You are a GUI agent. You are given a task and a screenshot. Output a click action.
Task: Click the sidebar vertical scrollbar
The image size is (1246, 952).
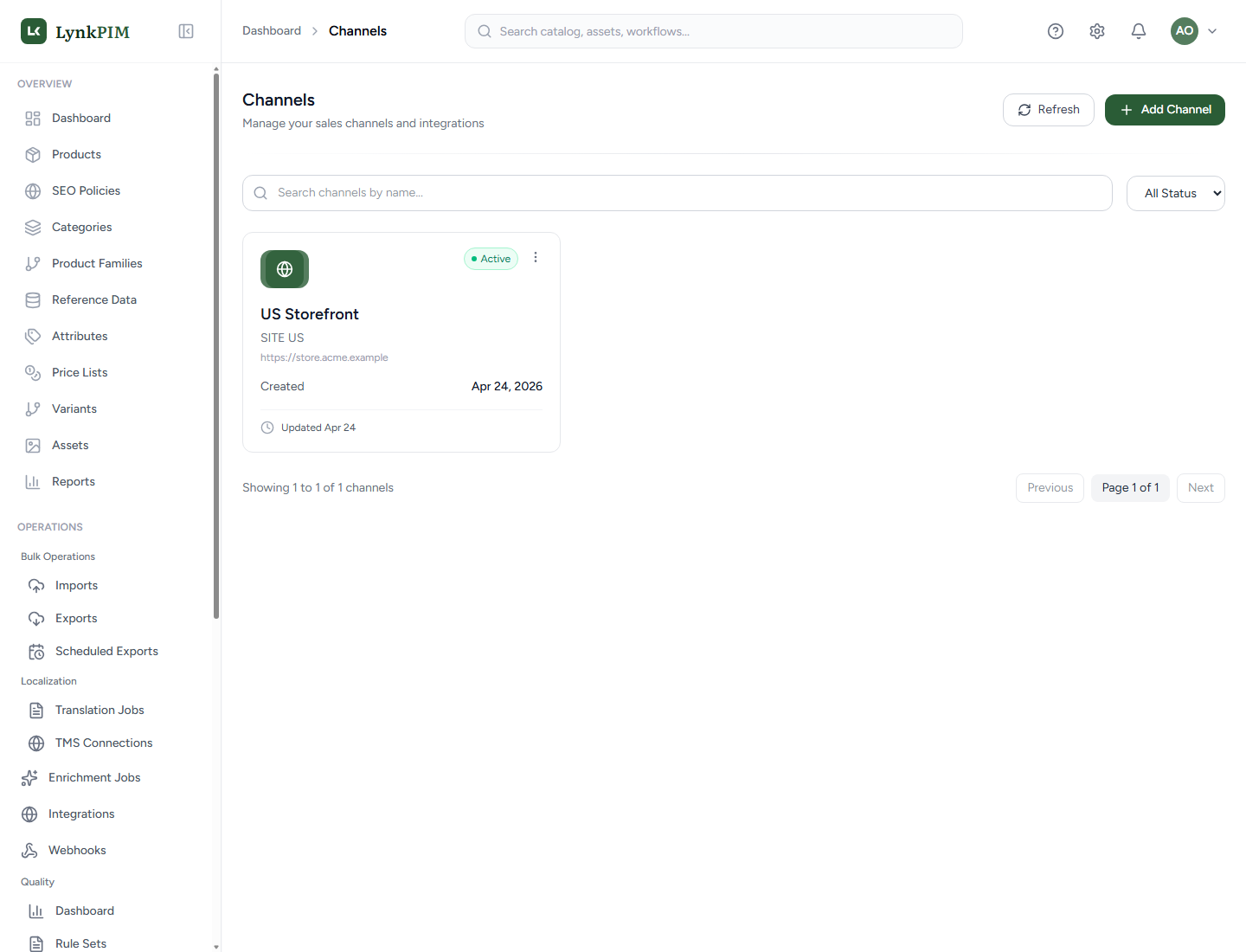tap(216, 346)
